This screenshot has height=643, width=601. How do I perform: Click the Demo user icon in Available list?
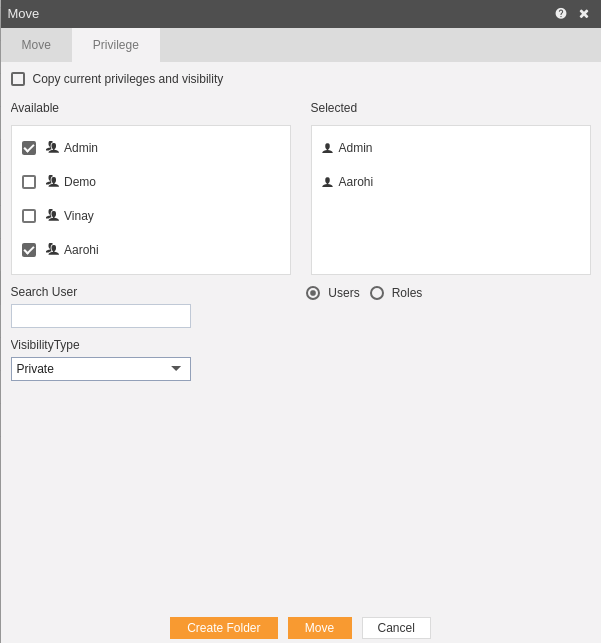click(52, 181)
